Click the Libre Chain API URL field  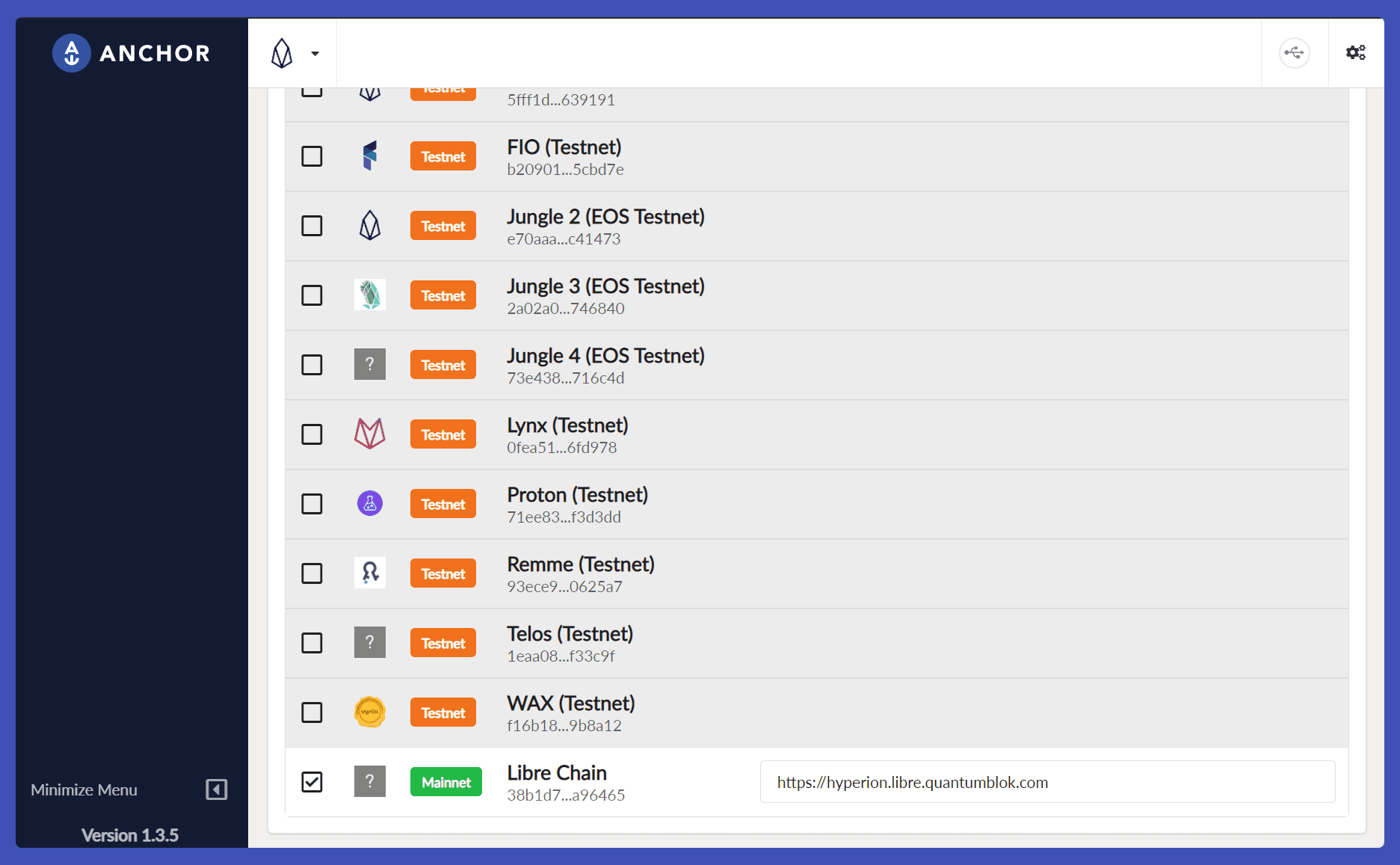click(1048, 782)
